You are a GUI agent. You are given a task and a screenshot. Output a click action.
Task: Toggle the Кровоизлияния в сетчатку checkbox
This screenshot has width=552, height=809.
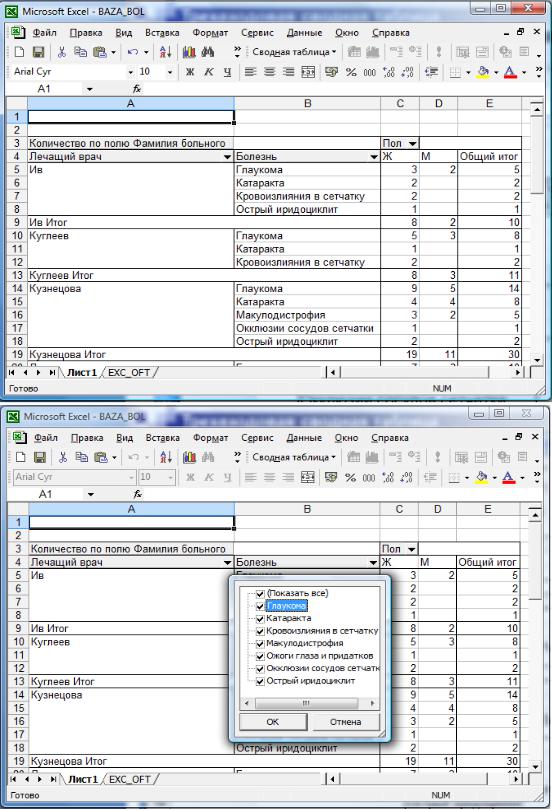[260, 631]
